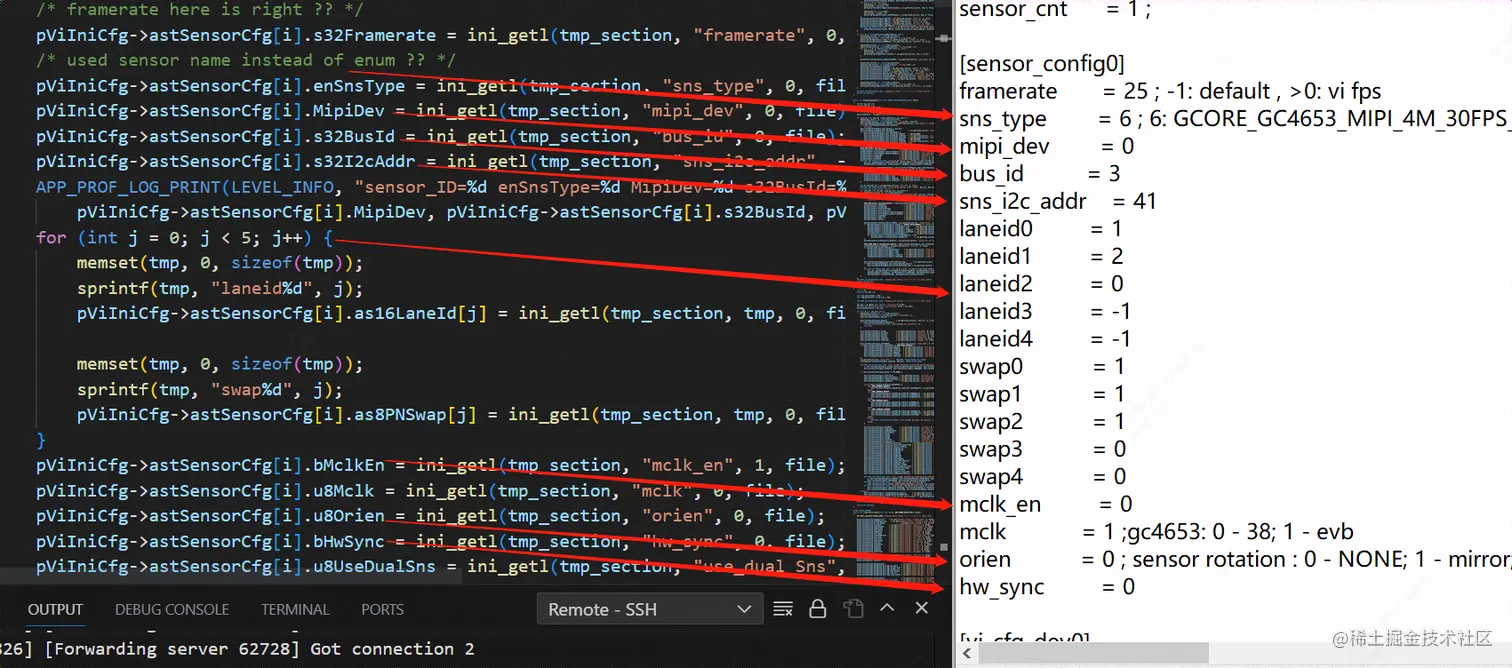Click the 'bus_id = 3' config line
Viewport: 1512px width, 668px height.
click(x=1039, y=174)
